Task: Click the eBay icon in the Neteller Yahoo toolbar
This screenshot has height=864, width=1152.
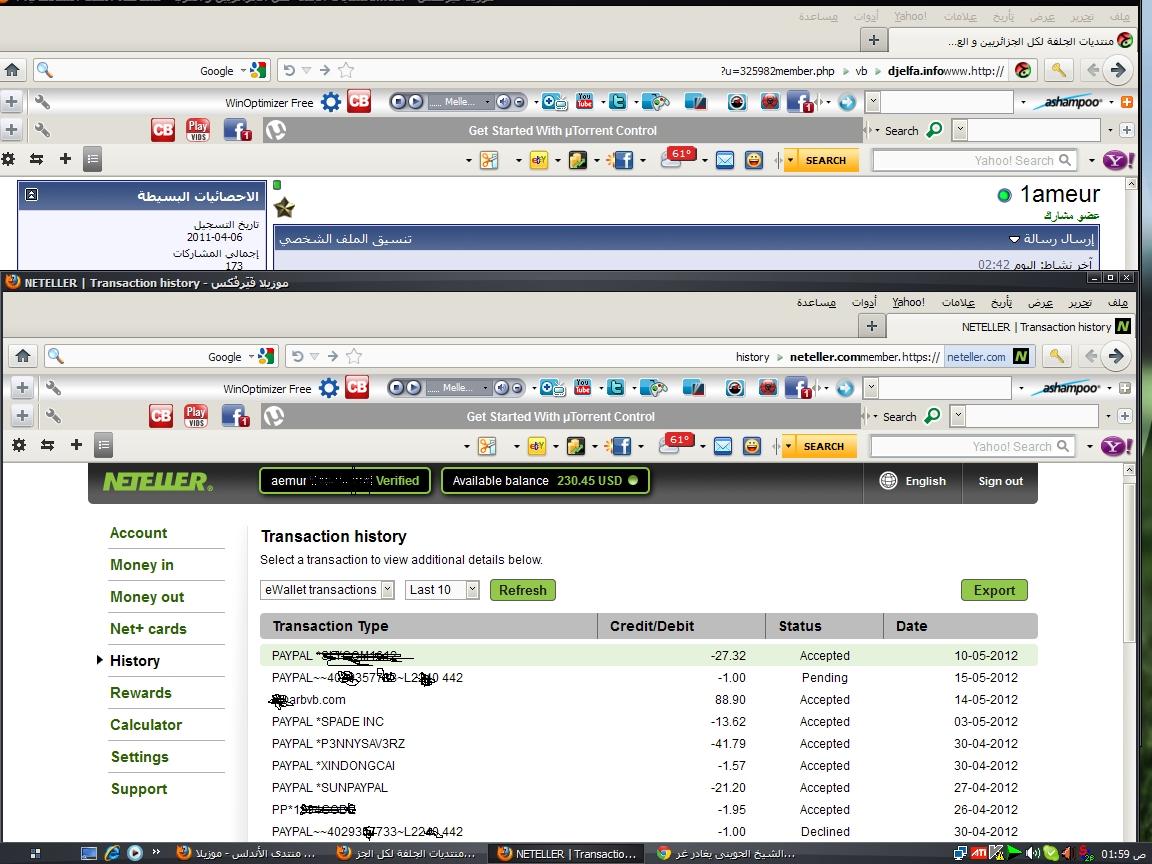Action: (537, 446)
